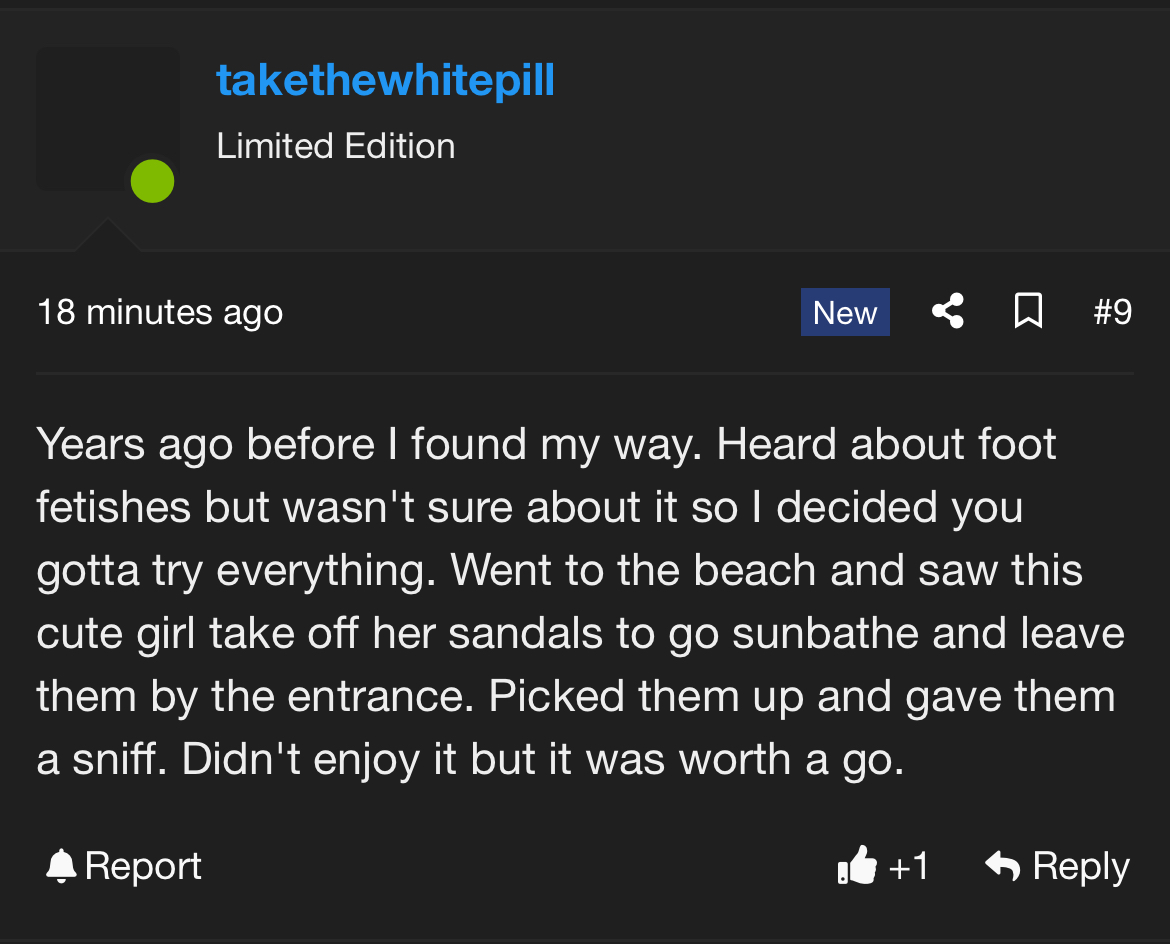Click the "18 minutes ago" timestamp
Image resolution: width=1170 pixels, height=944 pixels.
tap(160, 313)
